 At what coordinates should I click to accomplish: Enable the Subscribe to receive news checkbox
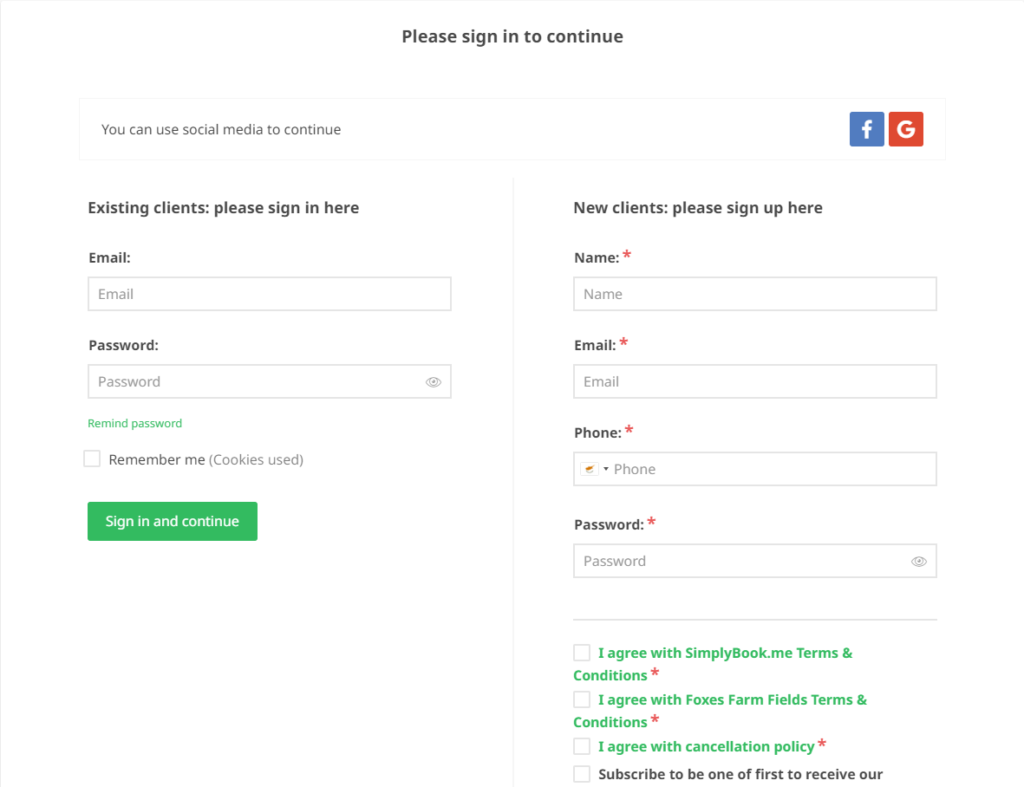tap(582, 774)
